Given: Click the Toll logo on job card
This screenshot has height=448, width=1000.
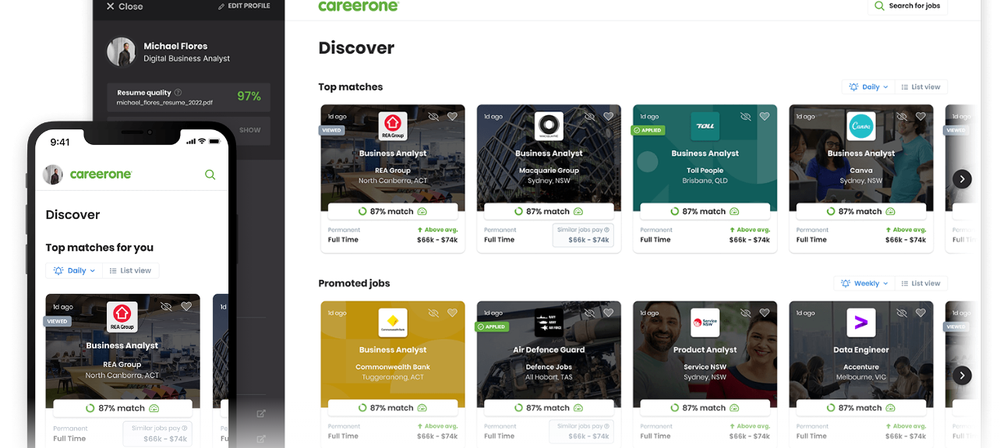Looking at the screenshot, I should pyautogui.click(x=705, y=126).
